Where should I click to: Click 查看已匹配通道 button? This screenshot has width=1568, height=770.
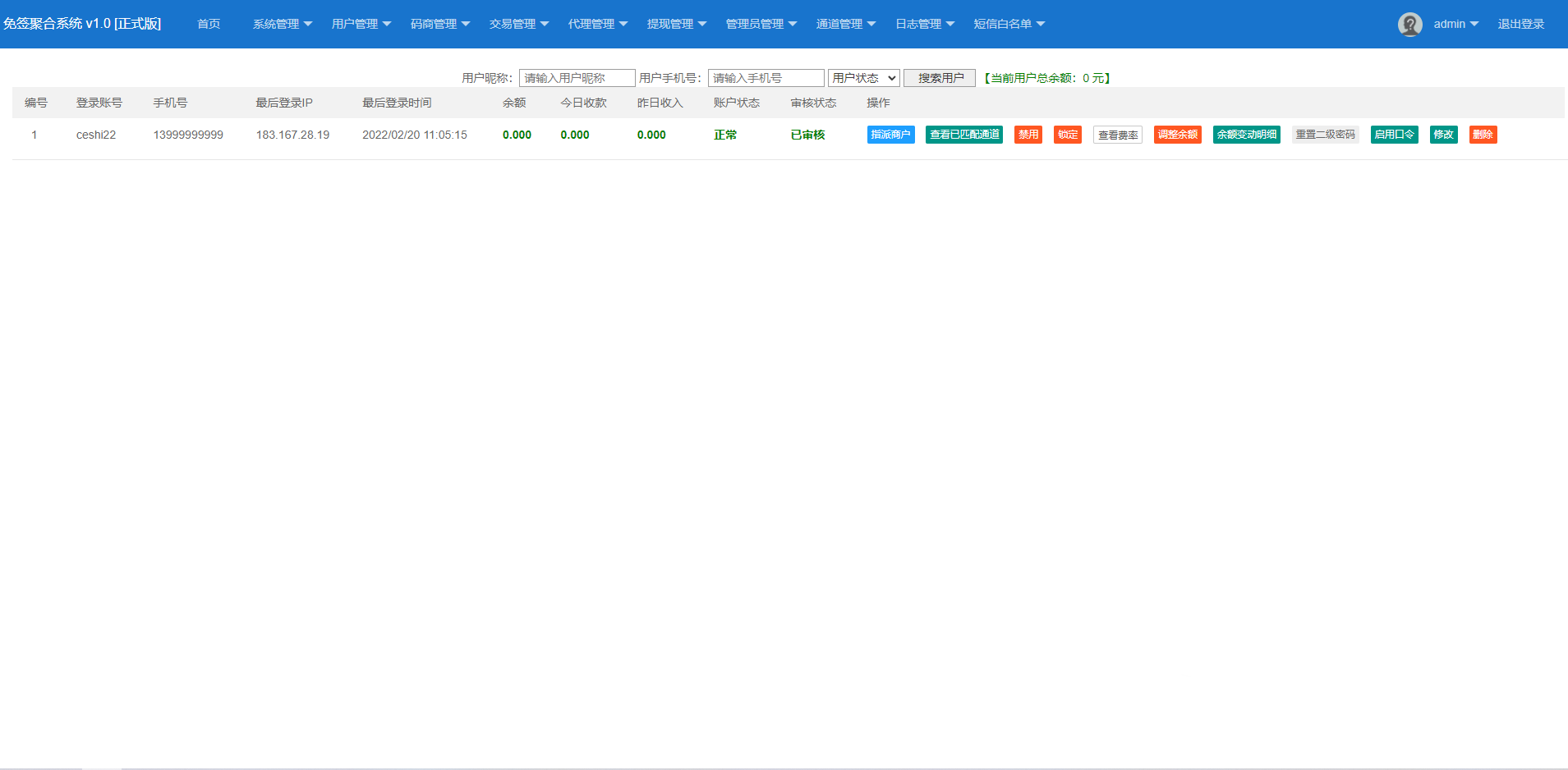point(964,135)
